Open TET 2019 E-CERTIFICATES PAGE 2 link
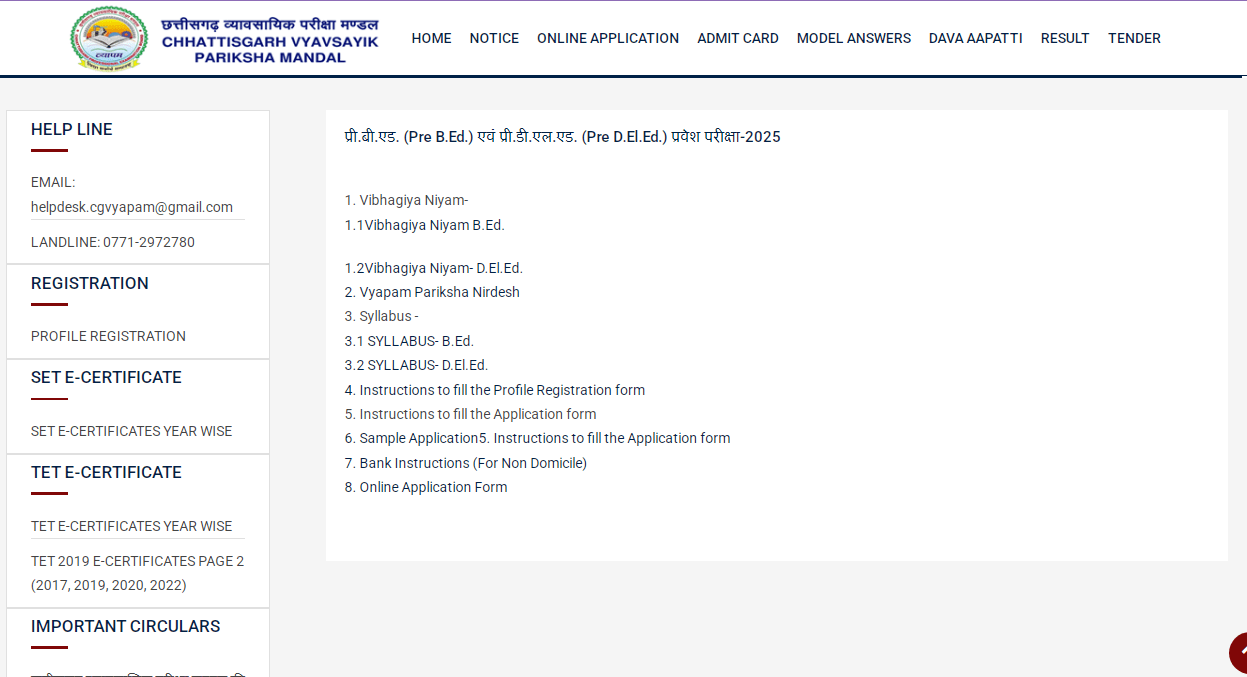This screenshot has height=677, width=1247. tap(137, 561)
